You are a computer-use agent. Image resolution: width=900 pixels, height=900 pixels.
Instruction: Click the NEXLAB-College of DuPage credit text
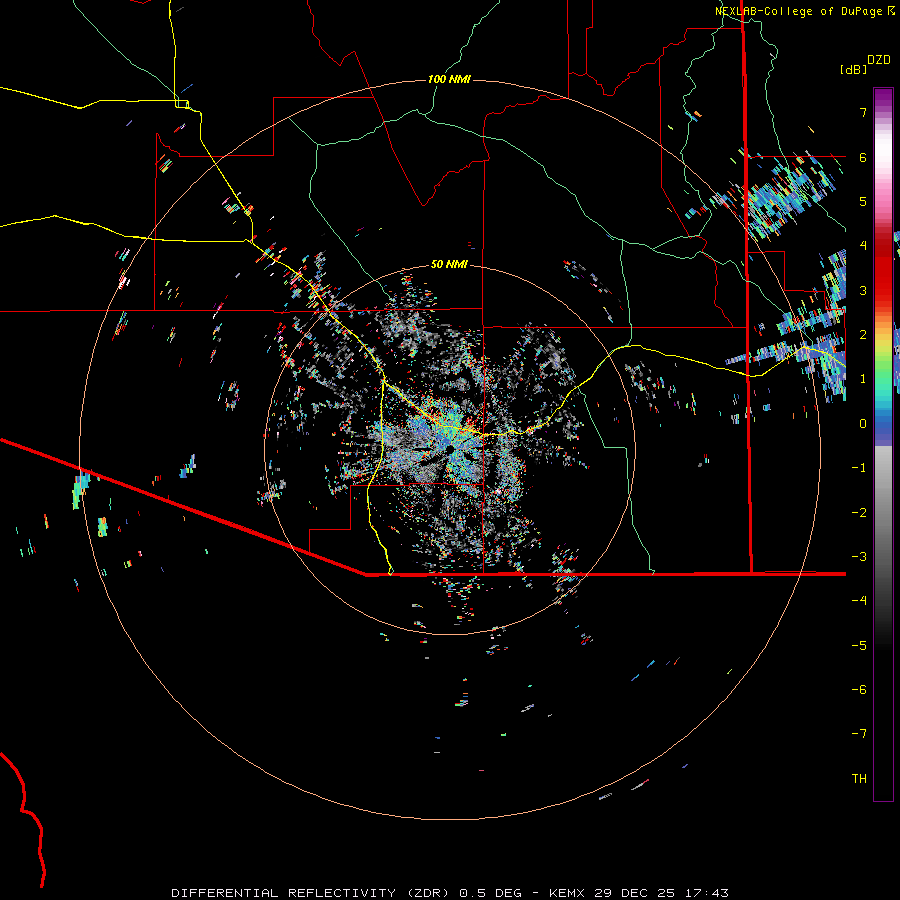point(798,11)
